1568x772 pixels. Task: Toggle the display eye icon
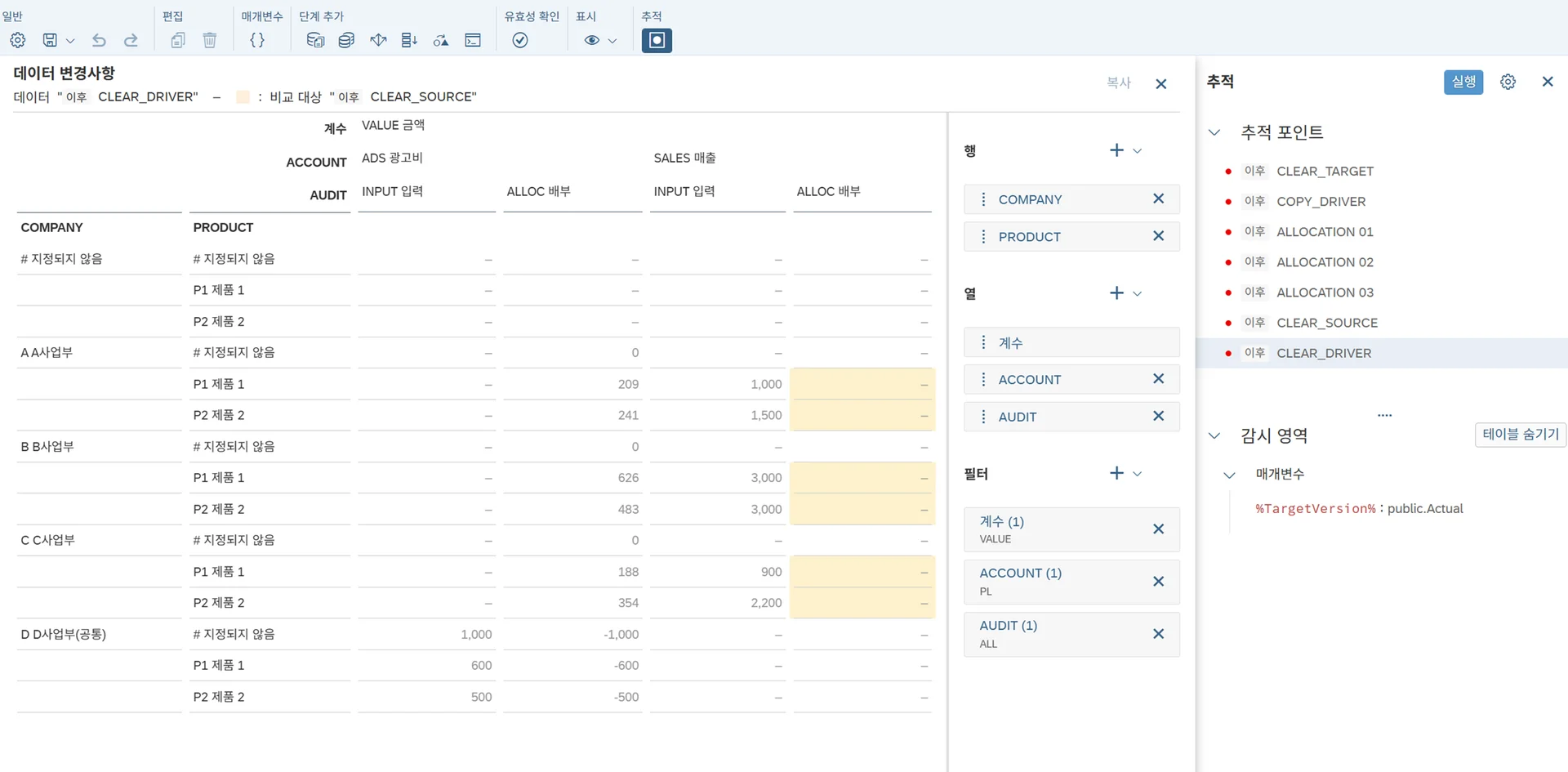click(x=592, y=40)
